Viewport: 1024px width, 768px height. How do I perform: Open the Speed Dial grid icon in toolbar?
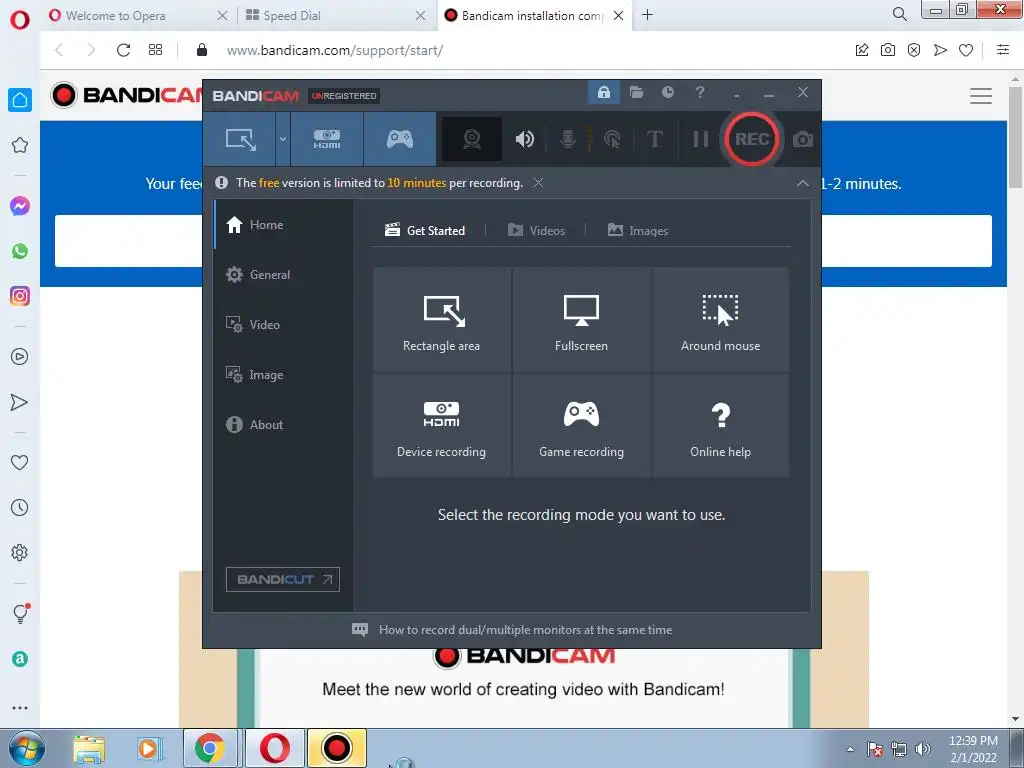point(155,50)
